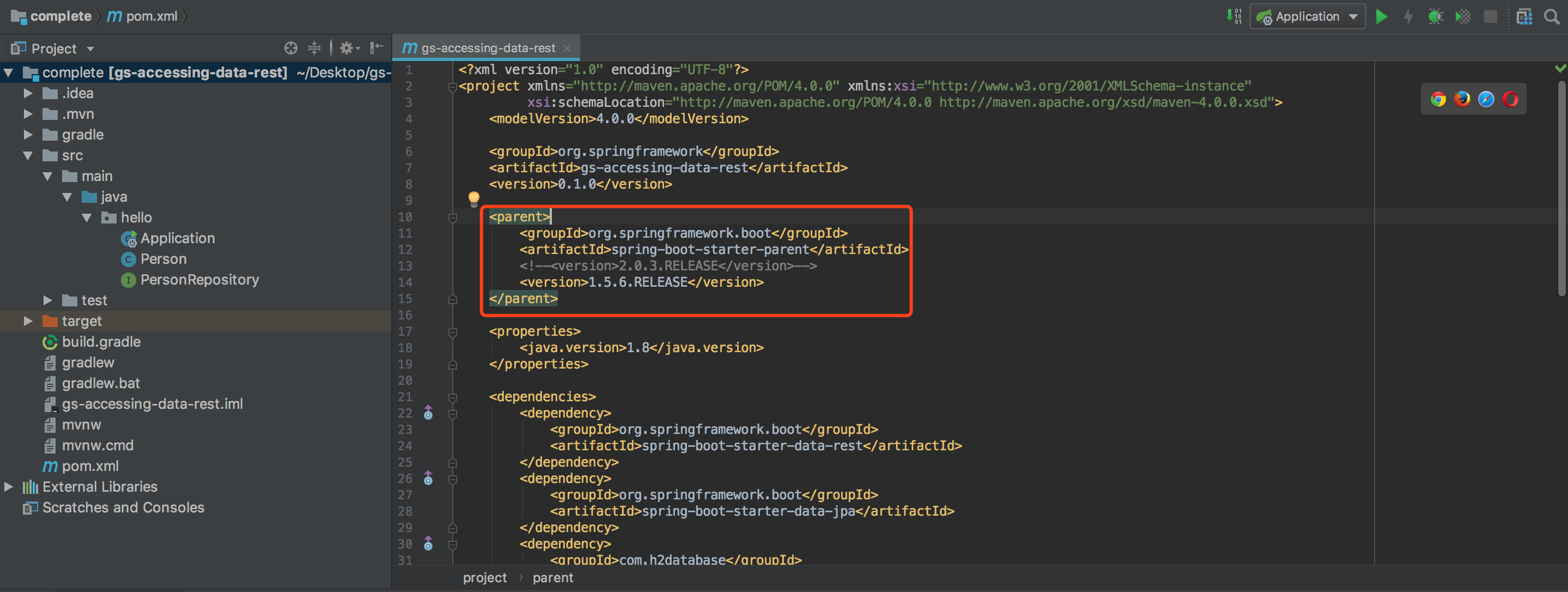Close the gs-accessing-data-rest editor tab
The height and width of the screenshot is (592, 1568).
567,48
